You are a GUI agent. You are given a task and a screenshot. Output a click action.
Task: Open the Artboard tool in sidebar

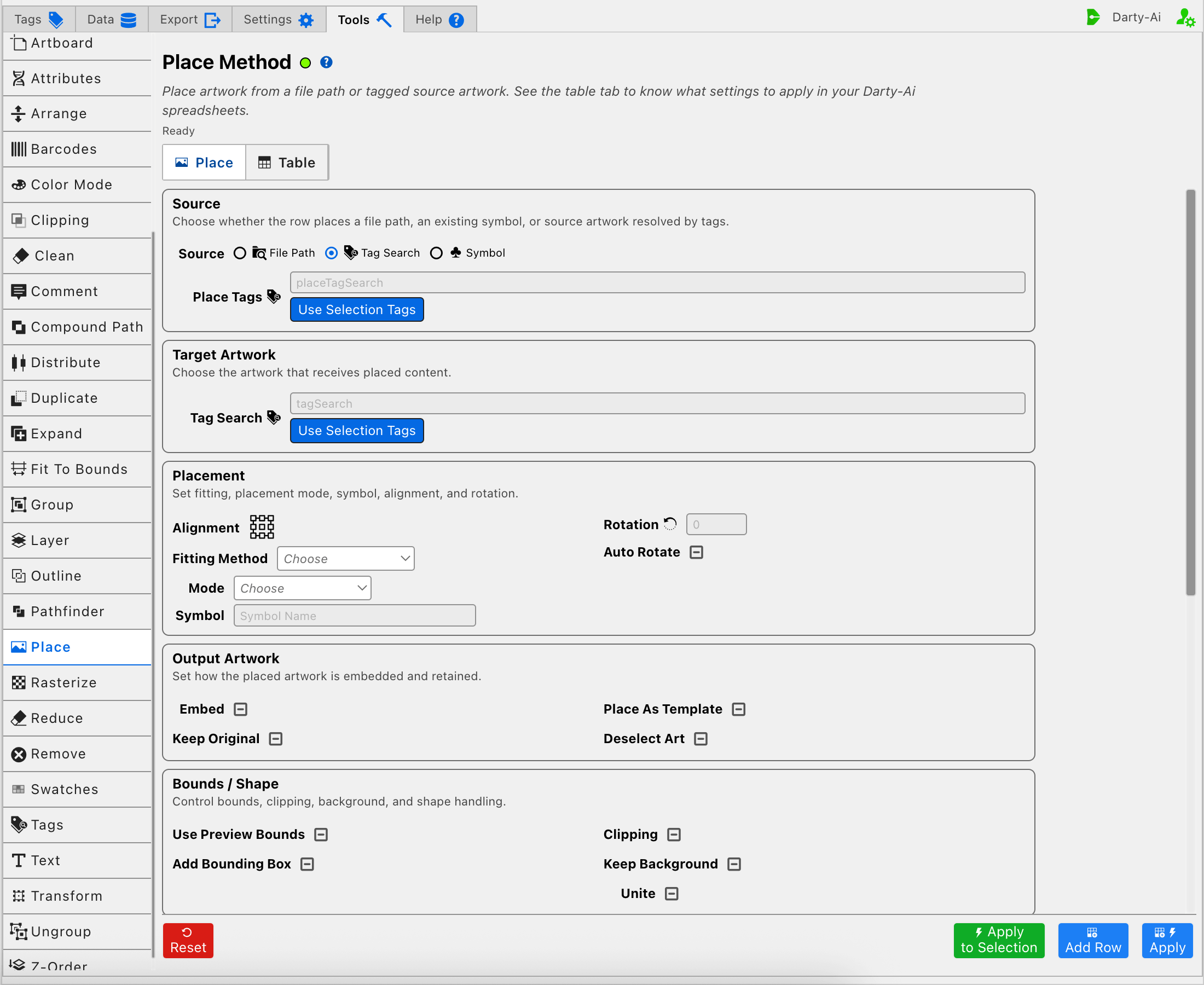(77, 43)
